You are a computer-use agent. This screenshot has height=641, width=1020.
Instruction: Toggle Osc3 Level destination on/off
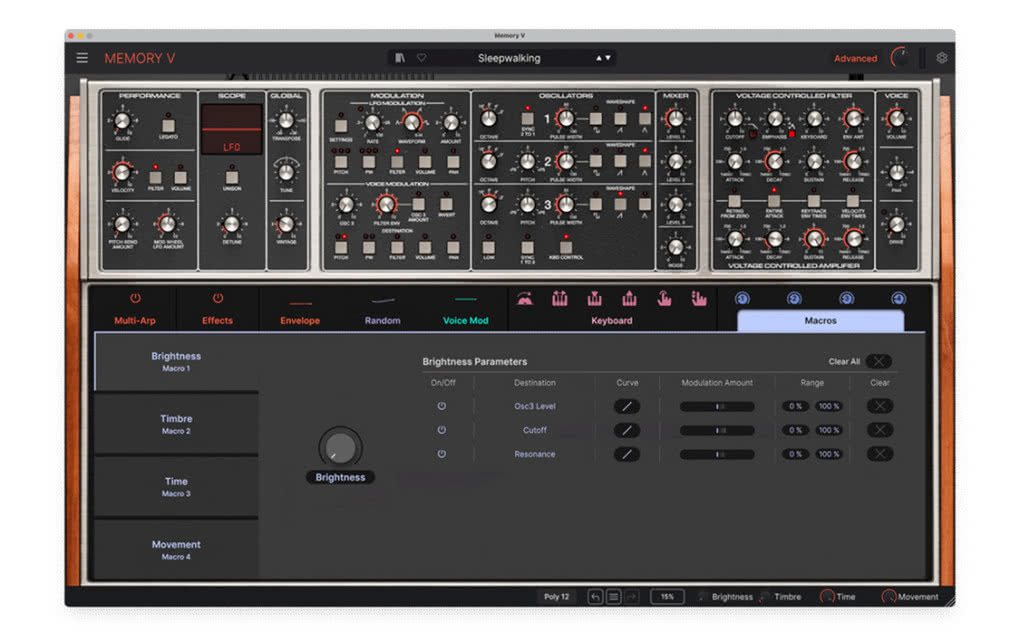(x=442, y=406)
